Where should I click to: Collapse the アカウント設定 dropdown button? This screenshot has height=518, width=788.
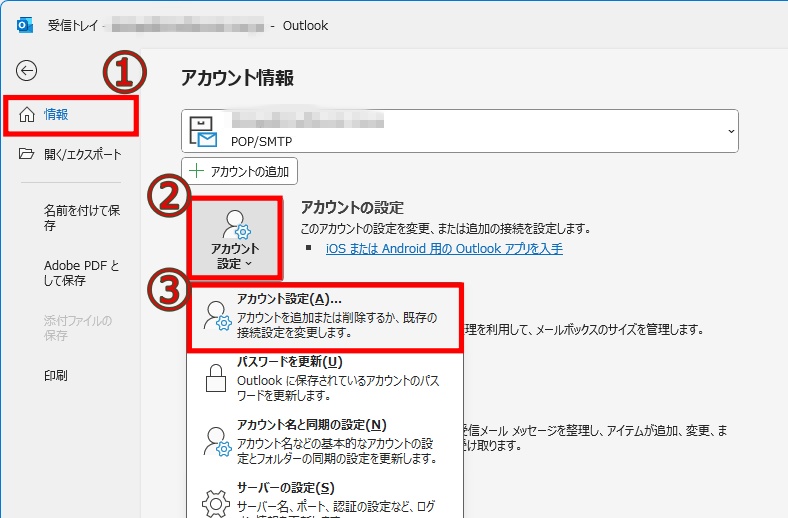[236, 238]
